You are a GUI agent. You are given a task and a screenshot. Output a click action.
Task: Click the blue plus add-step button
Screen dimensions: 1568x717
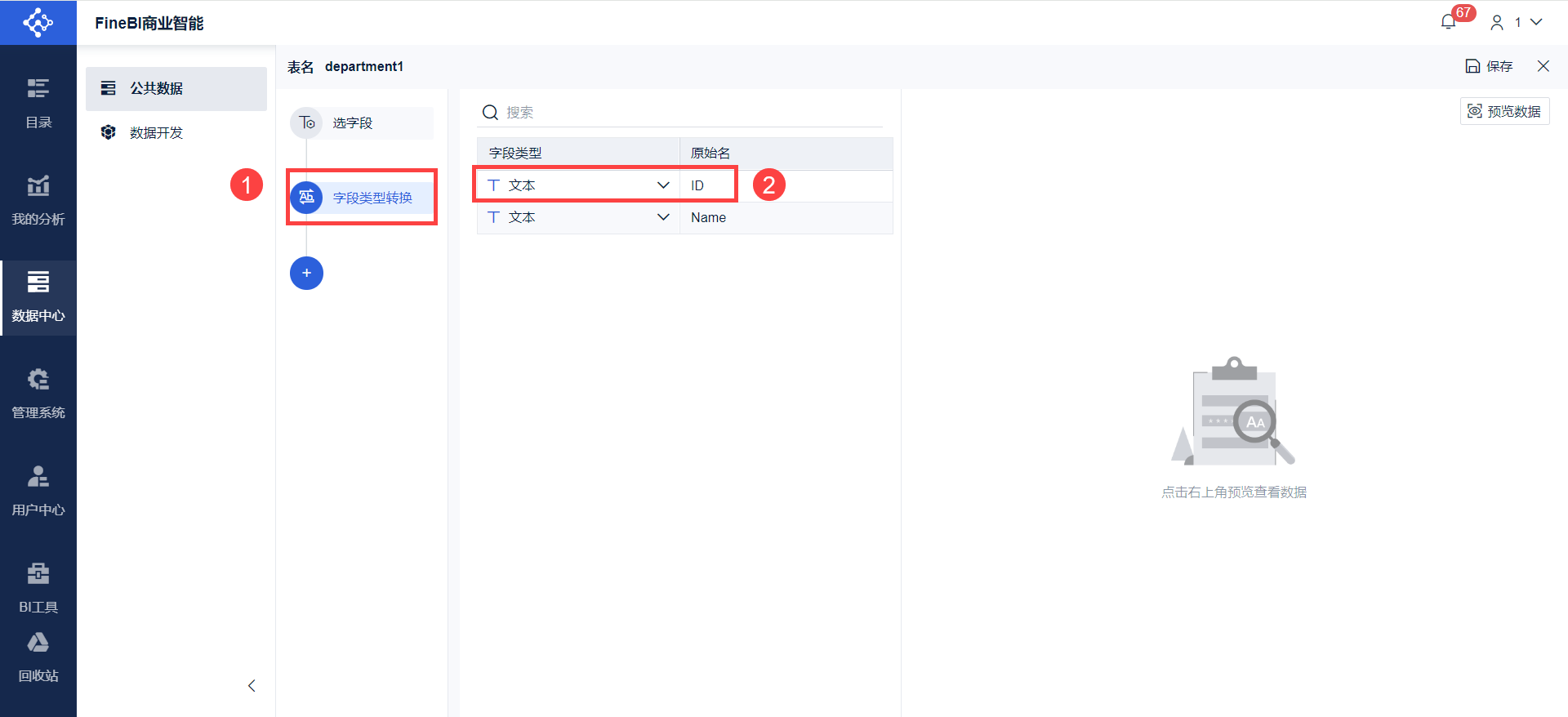(x=306, y=273)
